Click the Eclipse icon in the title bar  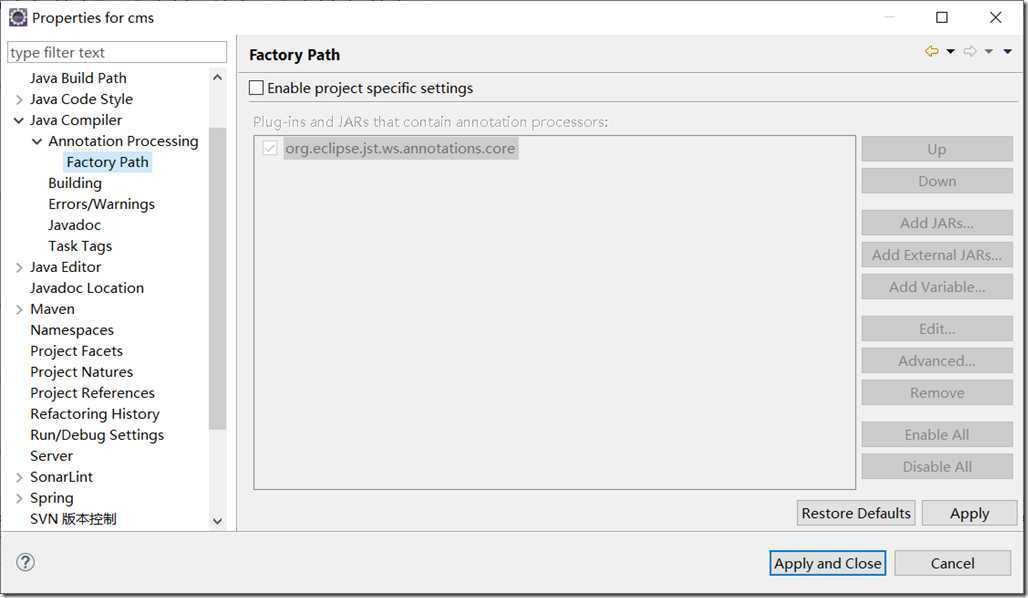18,17
